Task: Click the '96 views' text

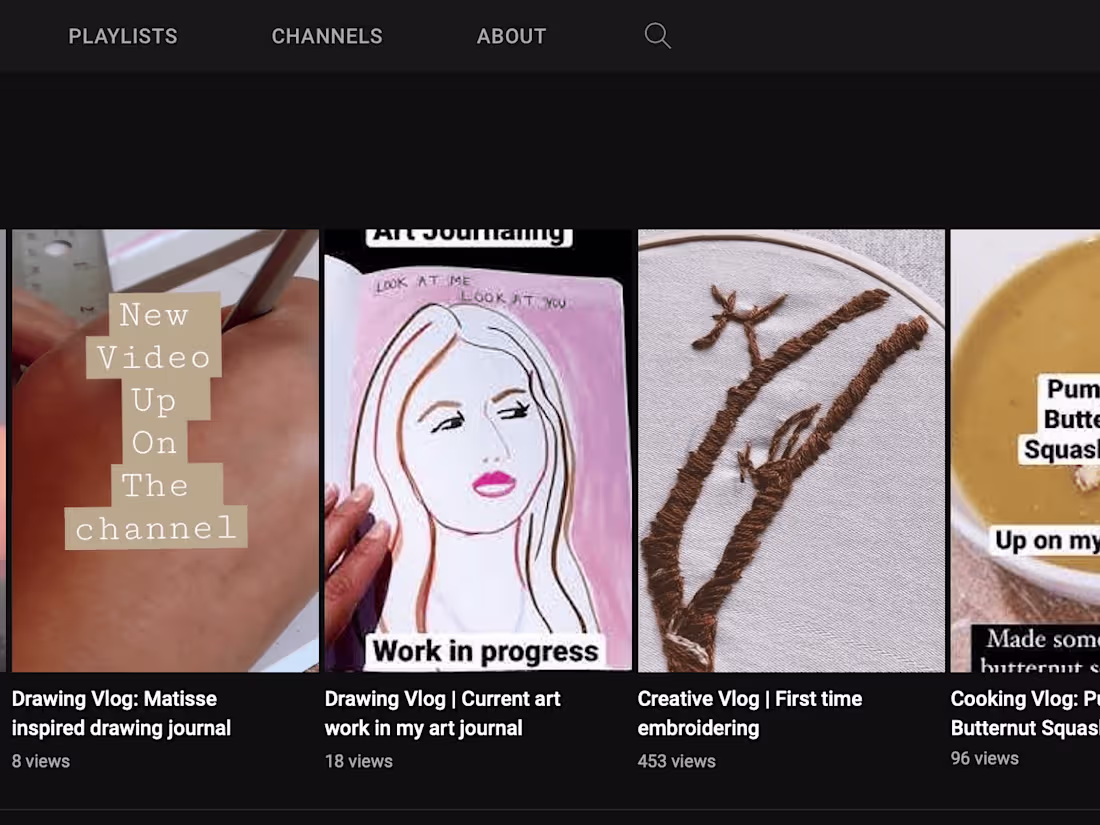Action: point(984,758)
